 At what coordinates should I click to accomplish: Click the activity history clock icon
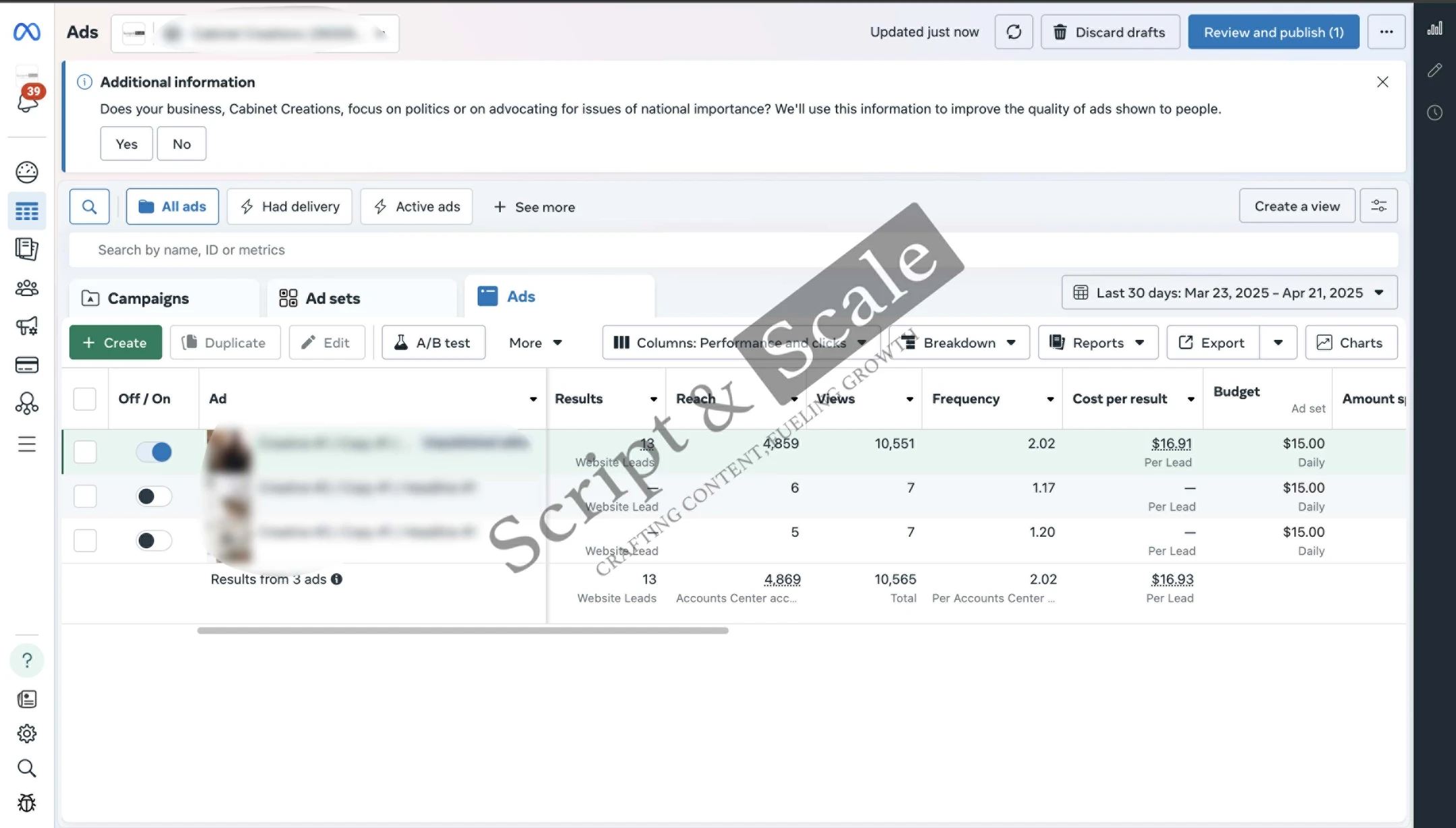tap(1434, 113)
